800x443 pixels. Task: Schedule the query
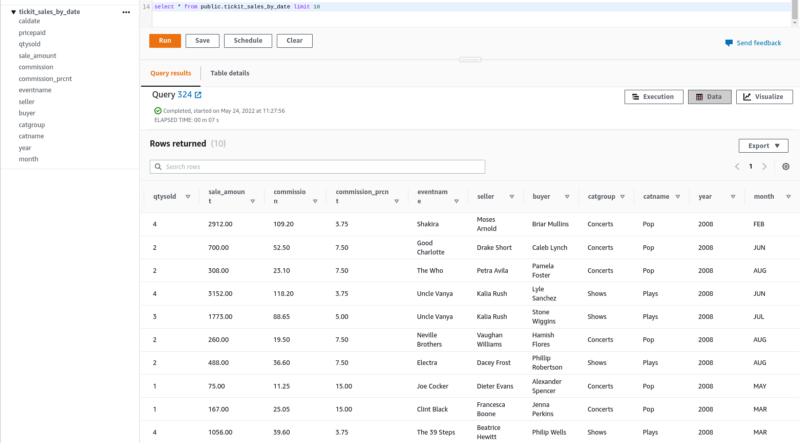(x=248, y=41)
